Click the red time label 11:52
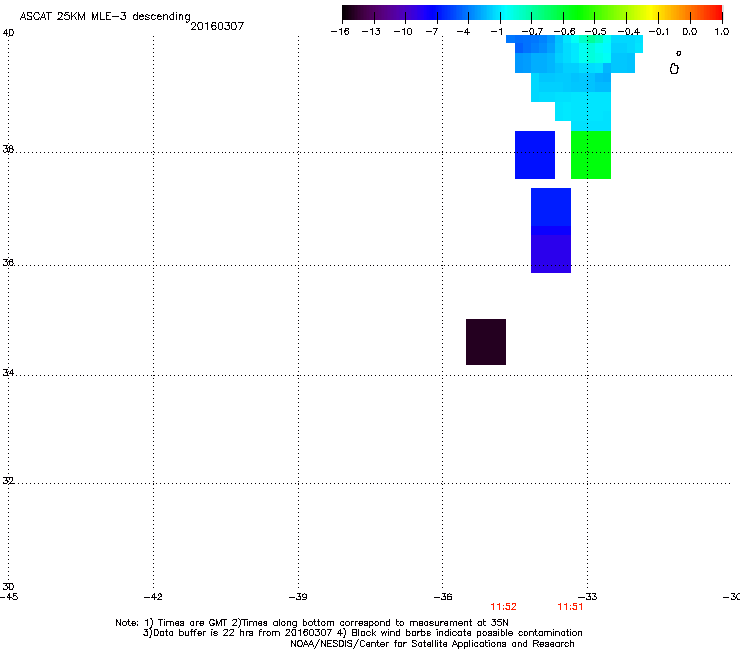The height and width of the screenshot is (650, 740). [x=504, y=607]
